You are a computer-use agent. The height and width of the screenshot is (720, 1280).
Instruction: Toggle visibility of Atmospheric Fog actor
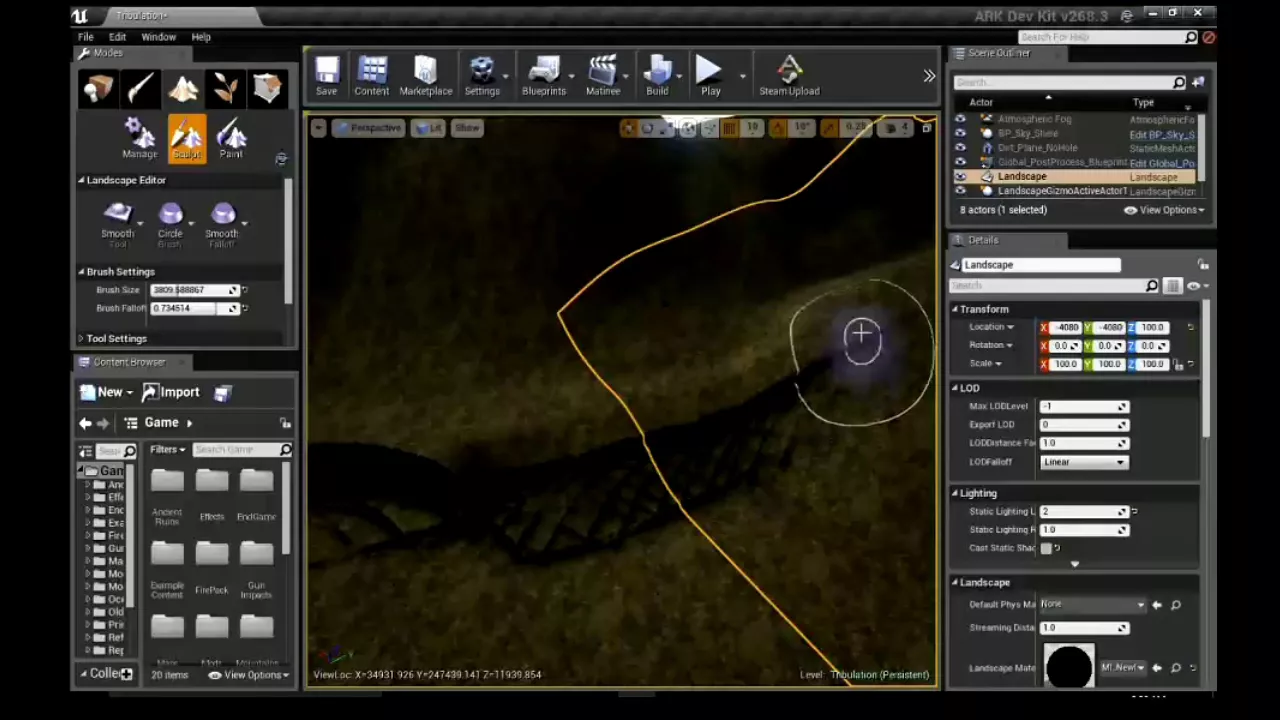click(x=961, y=119)
